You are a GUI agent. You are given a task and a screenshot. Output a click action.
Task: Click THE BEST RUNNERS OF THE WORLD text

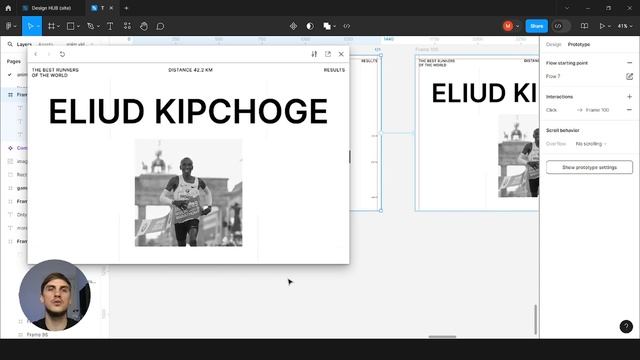tap(55, 73)
